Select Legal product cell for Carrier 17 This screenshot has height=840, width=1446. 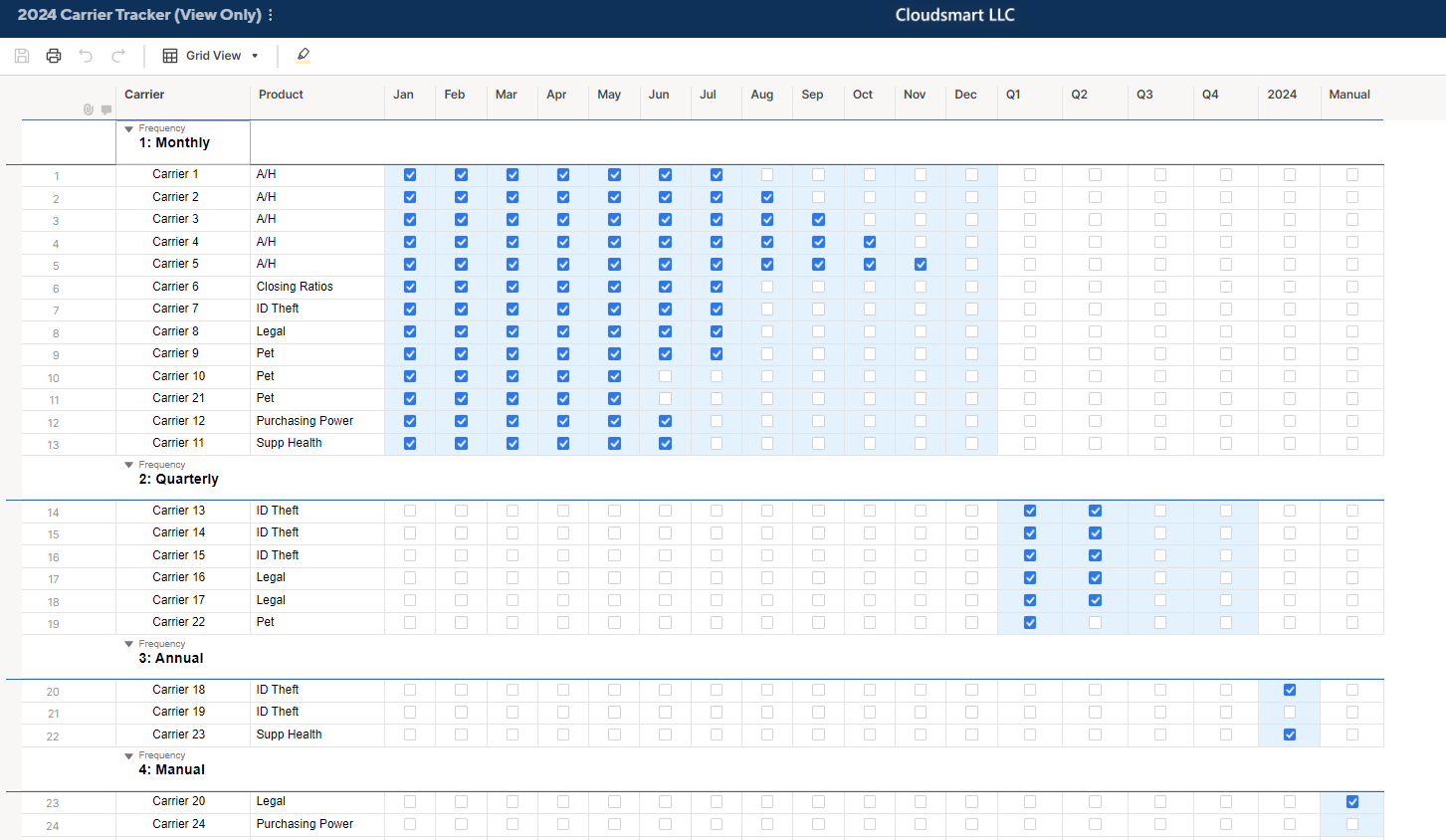coord(317,600)
